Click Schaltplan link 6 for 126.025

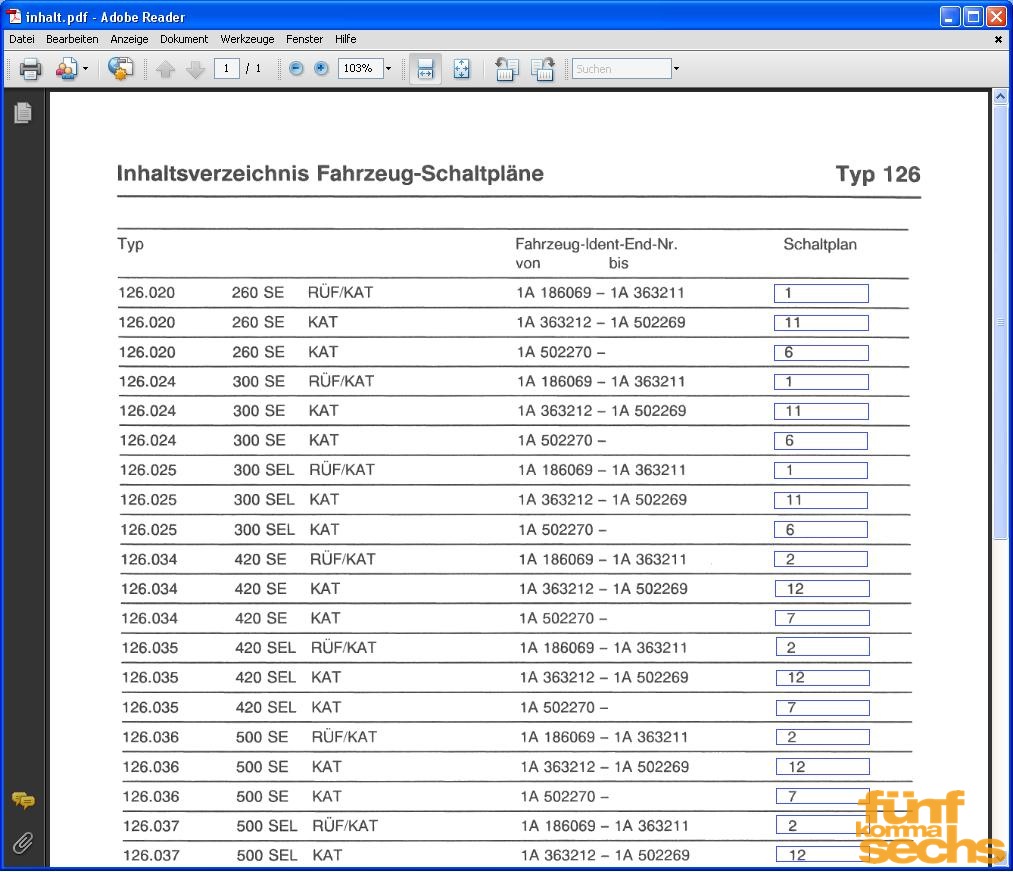pos(821,530)
